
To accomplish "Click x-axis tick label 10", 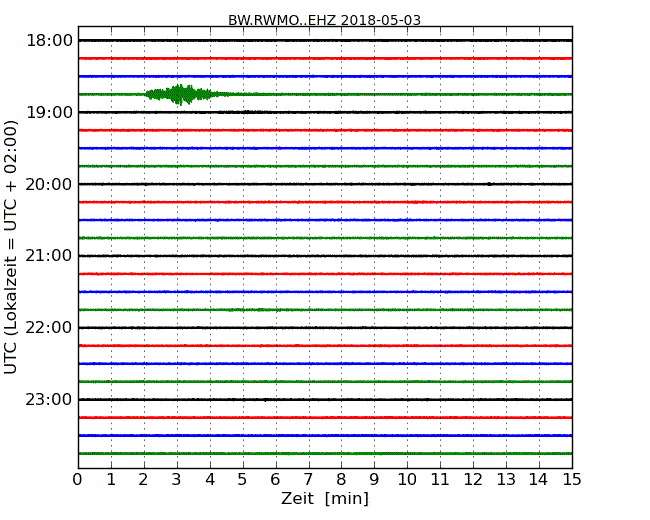I will tap(407, 479).
